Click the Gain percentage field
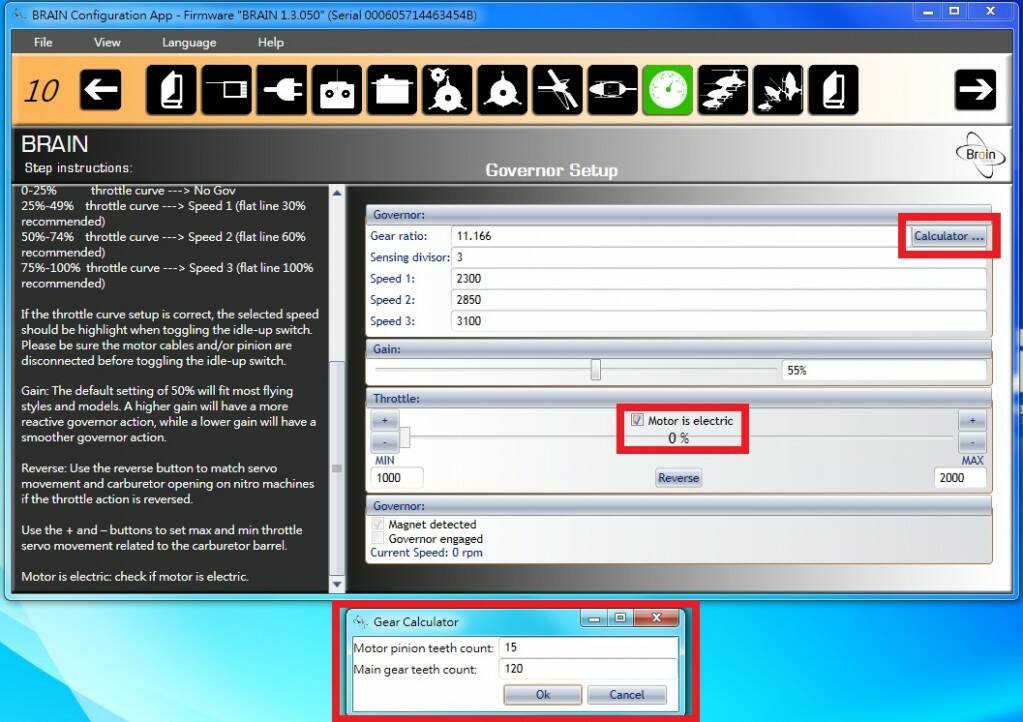 tap(883, 370)
